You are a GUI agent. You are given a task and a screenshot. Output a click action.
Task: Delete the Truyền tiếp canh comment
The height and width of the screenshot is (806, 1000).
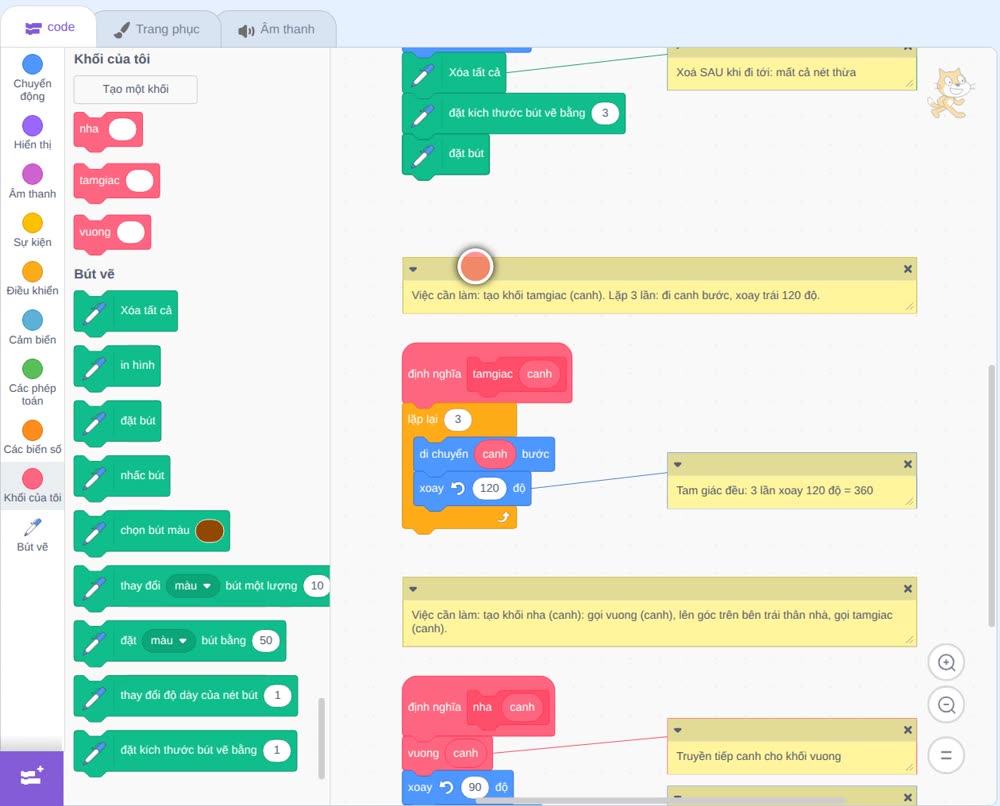pos(908,730)
